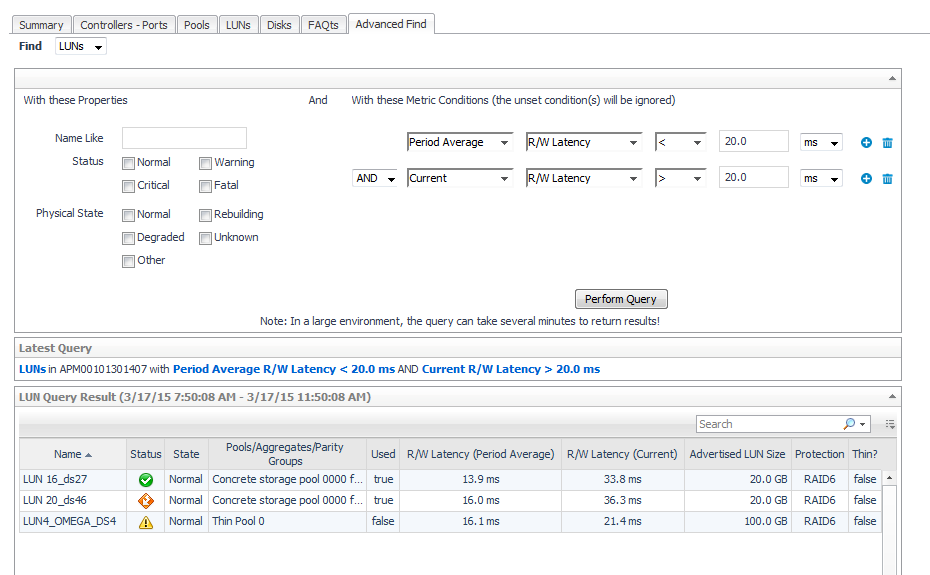Click the Thin? column header

(x=865, y=455)
